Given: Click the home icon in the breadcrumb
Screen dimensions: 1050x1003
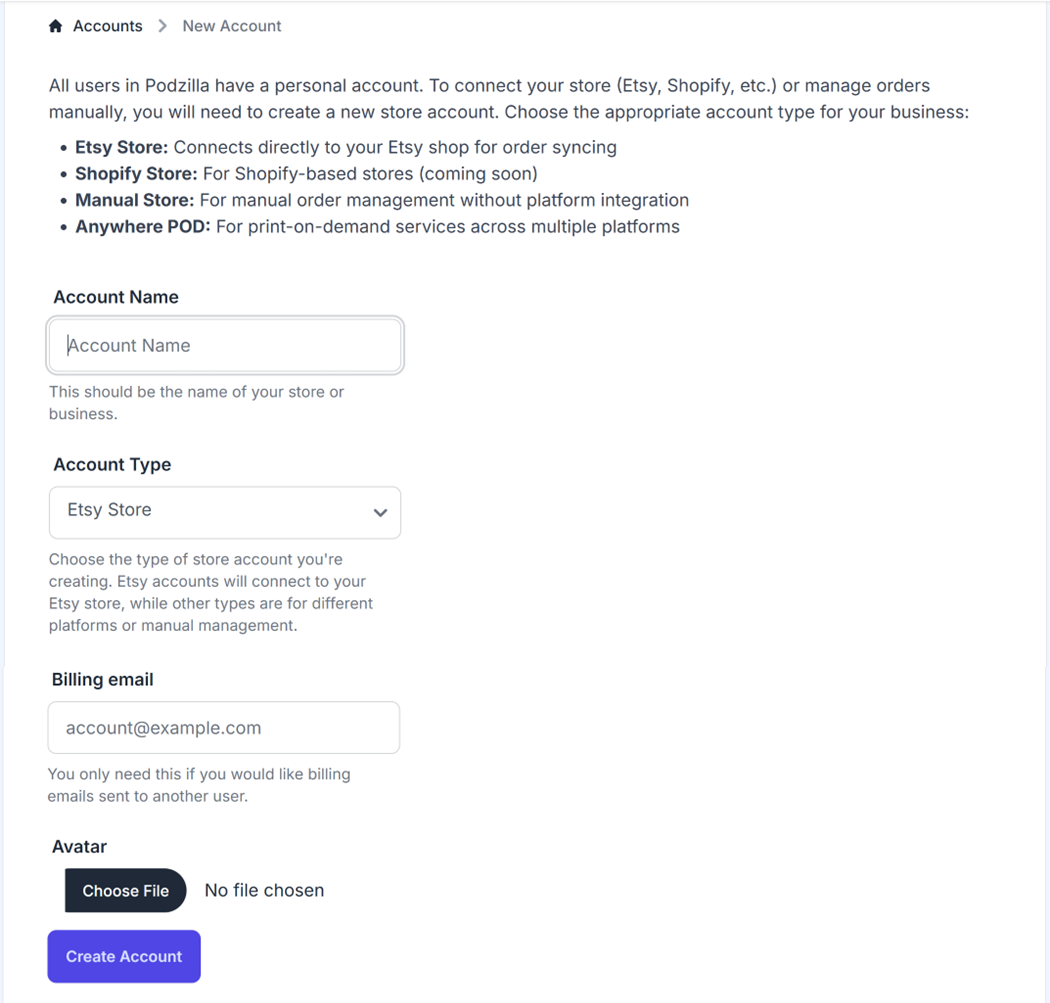Looking at the screenshot, I should click(56, 27).
